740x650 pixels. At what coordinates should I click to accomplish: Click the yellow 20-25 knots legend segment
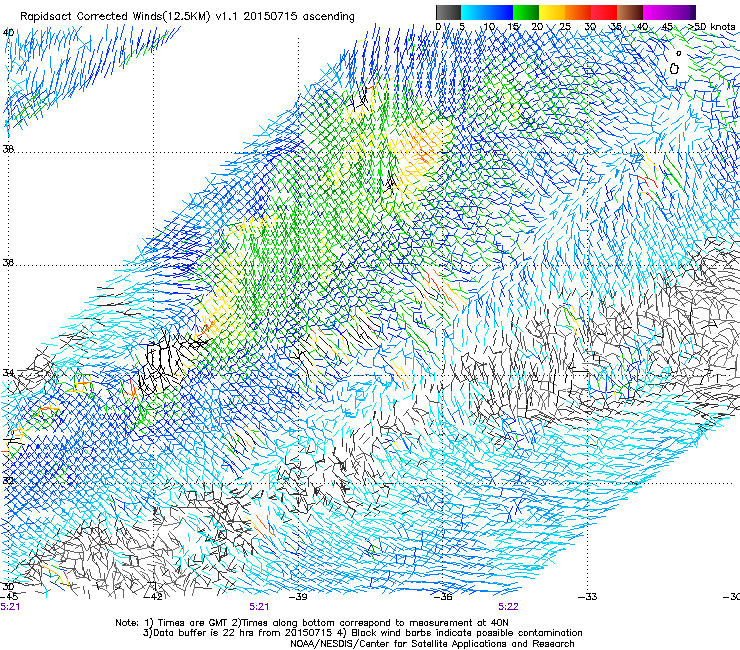click(552, 12)
